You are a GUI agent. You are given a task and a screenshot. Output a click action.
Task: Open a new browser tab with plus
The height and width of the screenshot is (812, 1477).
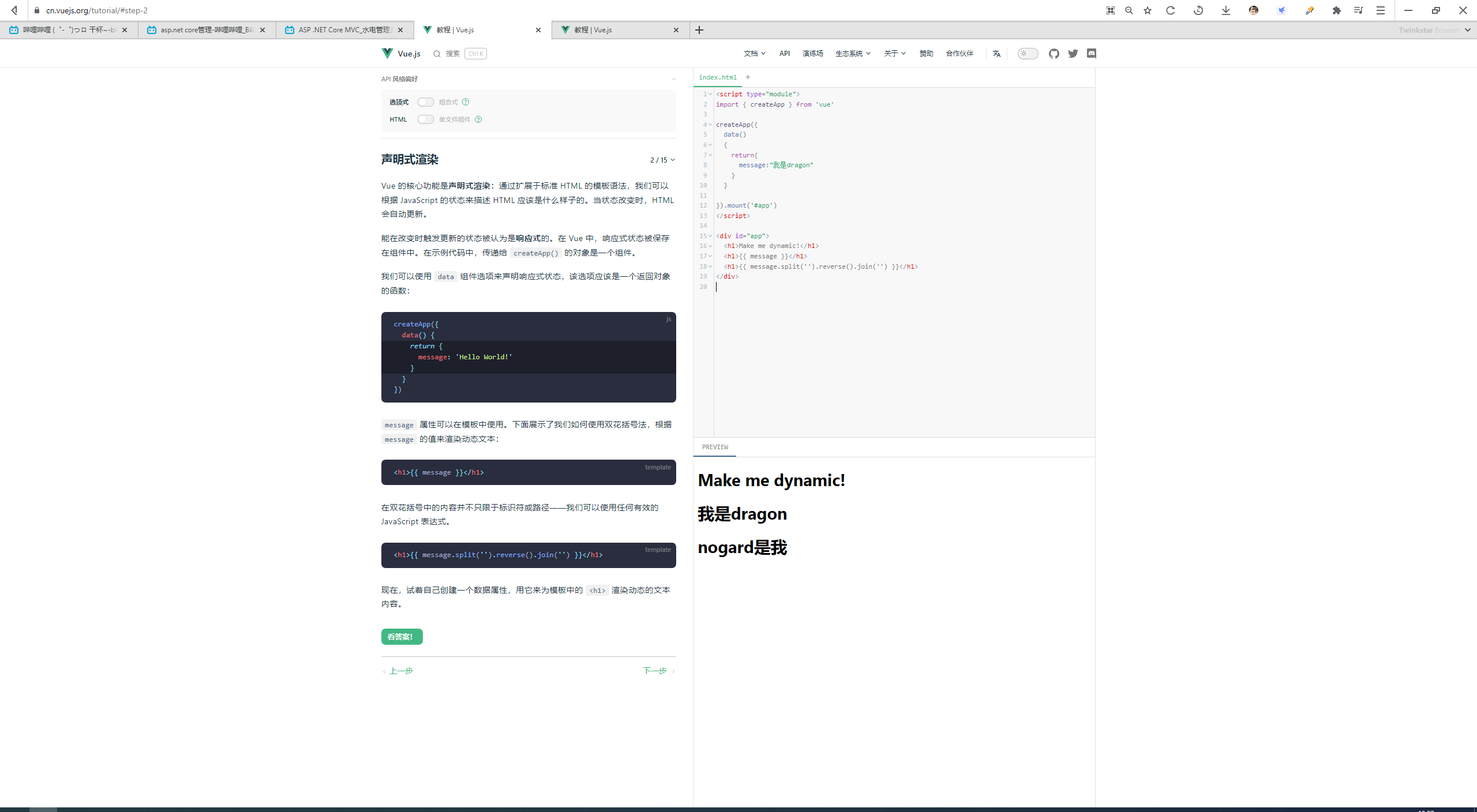click(x=699, y=30)
